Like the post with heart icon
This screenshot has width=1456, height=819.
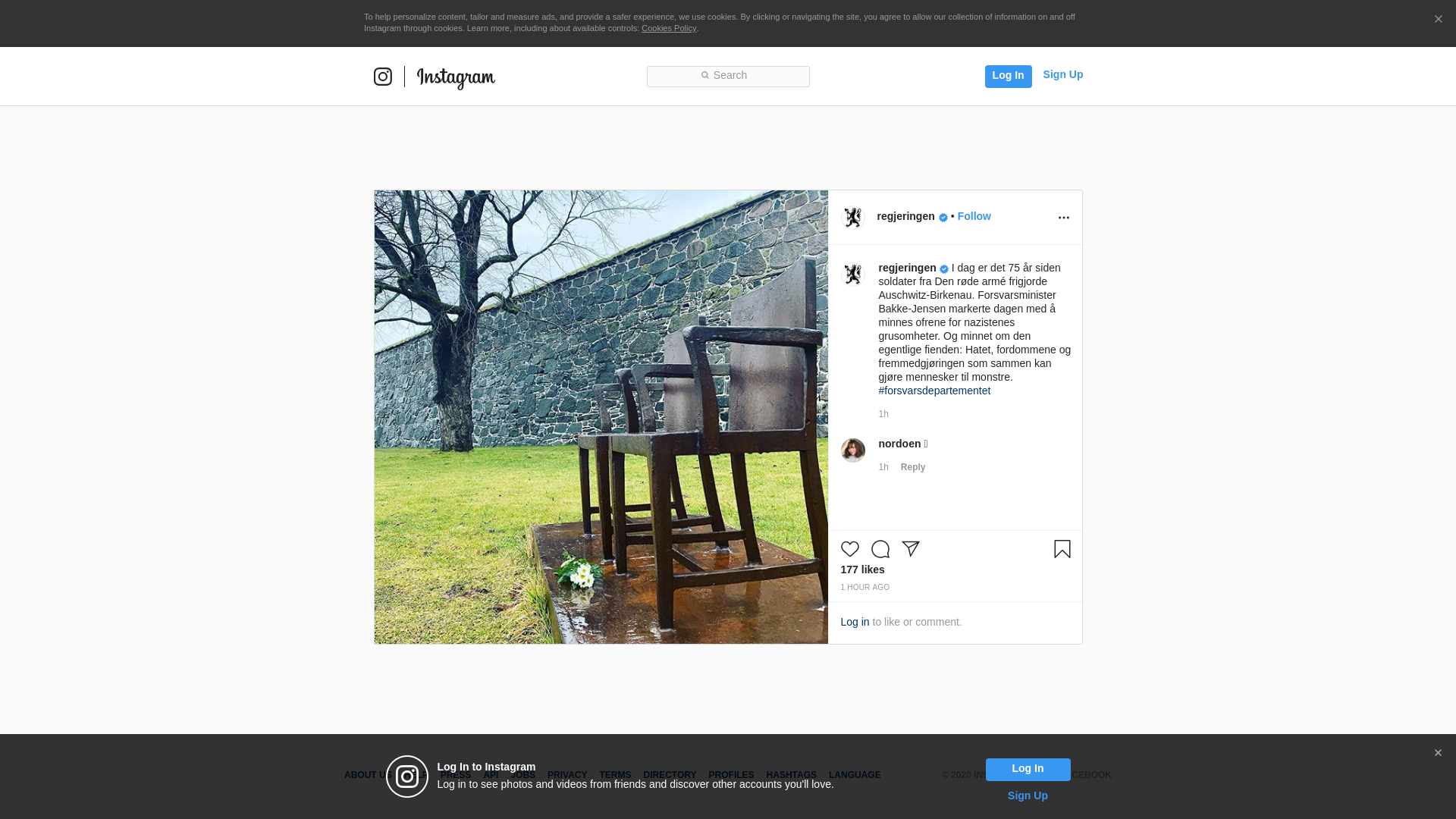pyautogui.click(x=850, y=549)
